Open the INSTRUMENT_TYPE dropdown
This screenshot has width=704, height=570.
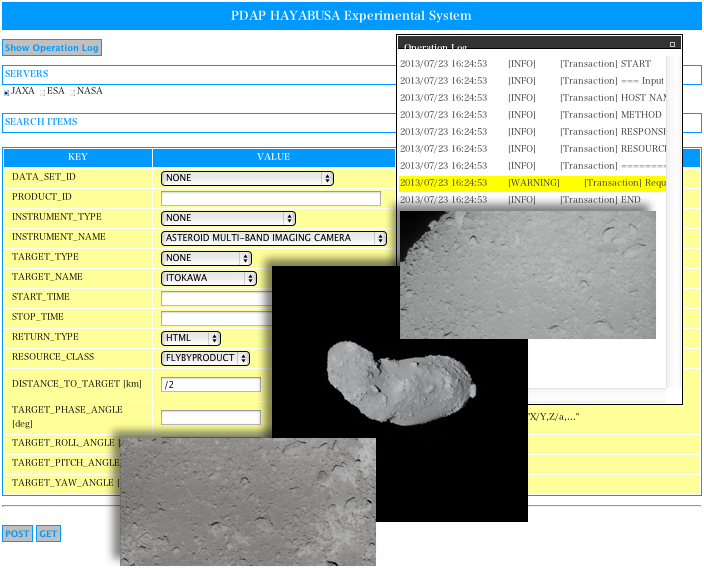click(228, 218)
